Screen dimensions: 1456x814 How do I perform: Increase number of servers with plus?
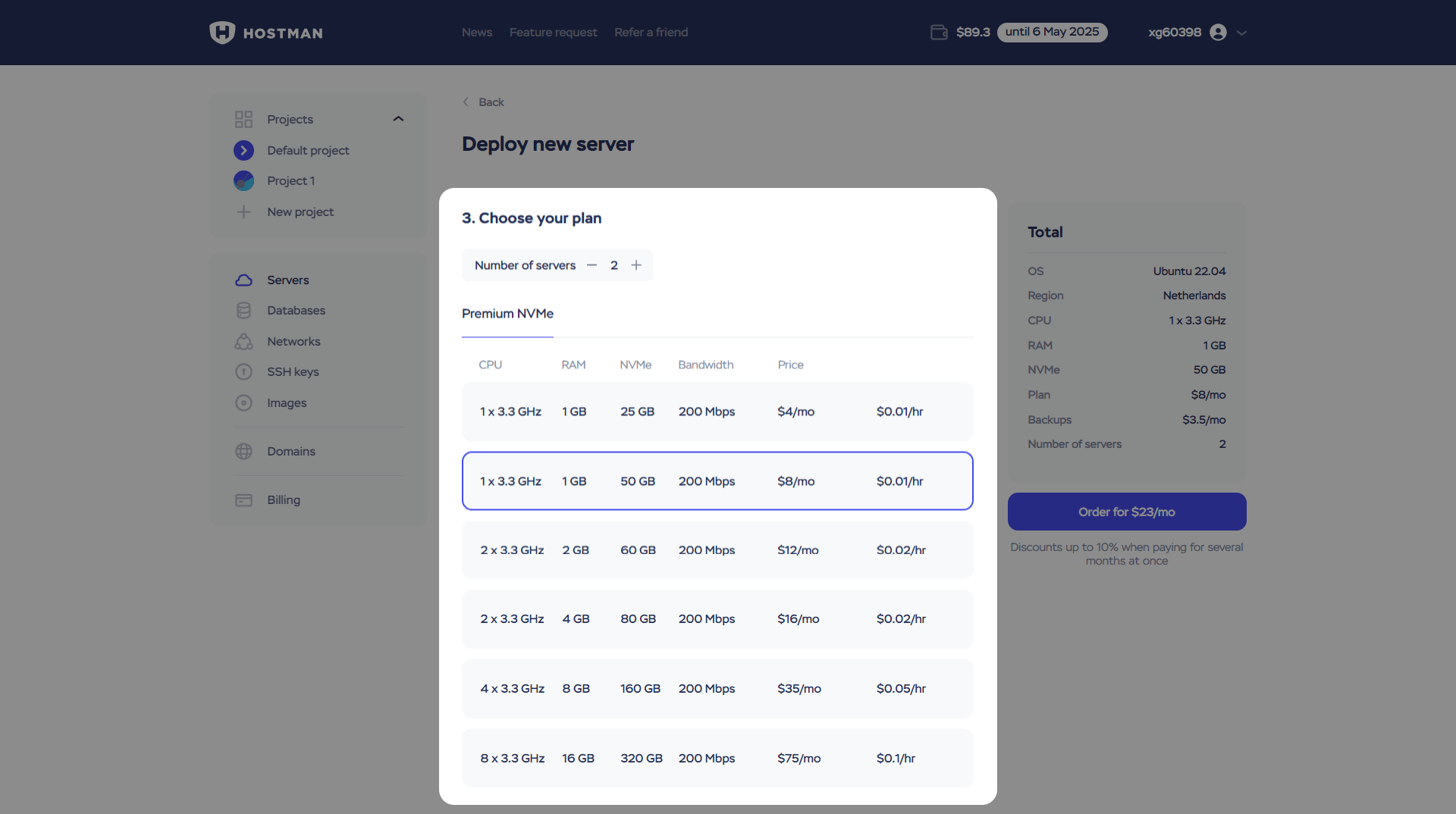coord(636,265)
